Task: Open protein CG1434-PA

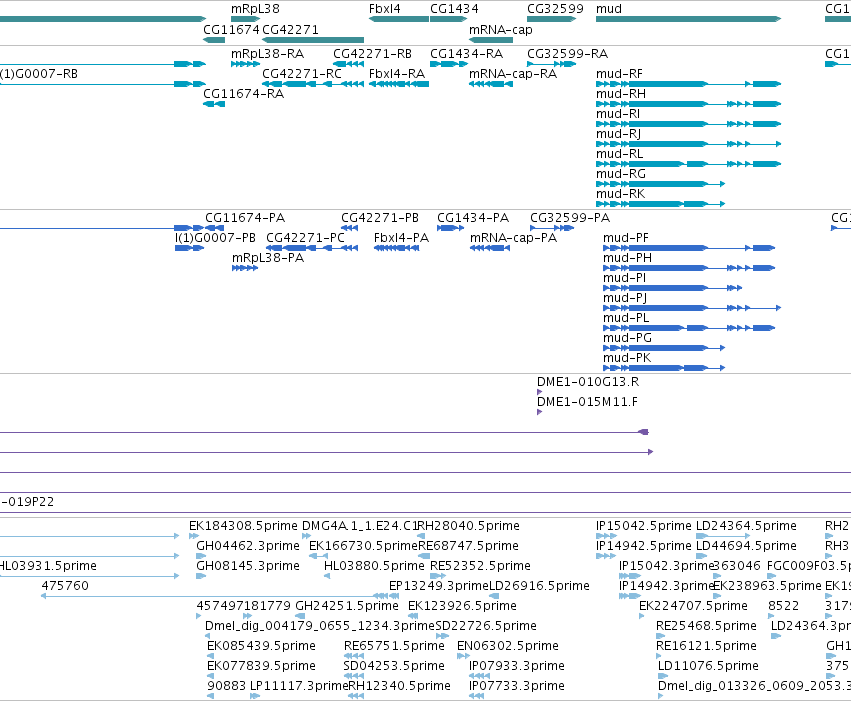Action: coord(473,218)
